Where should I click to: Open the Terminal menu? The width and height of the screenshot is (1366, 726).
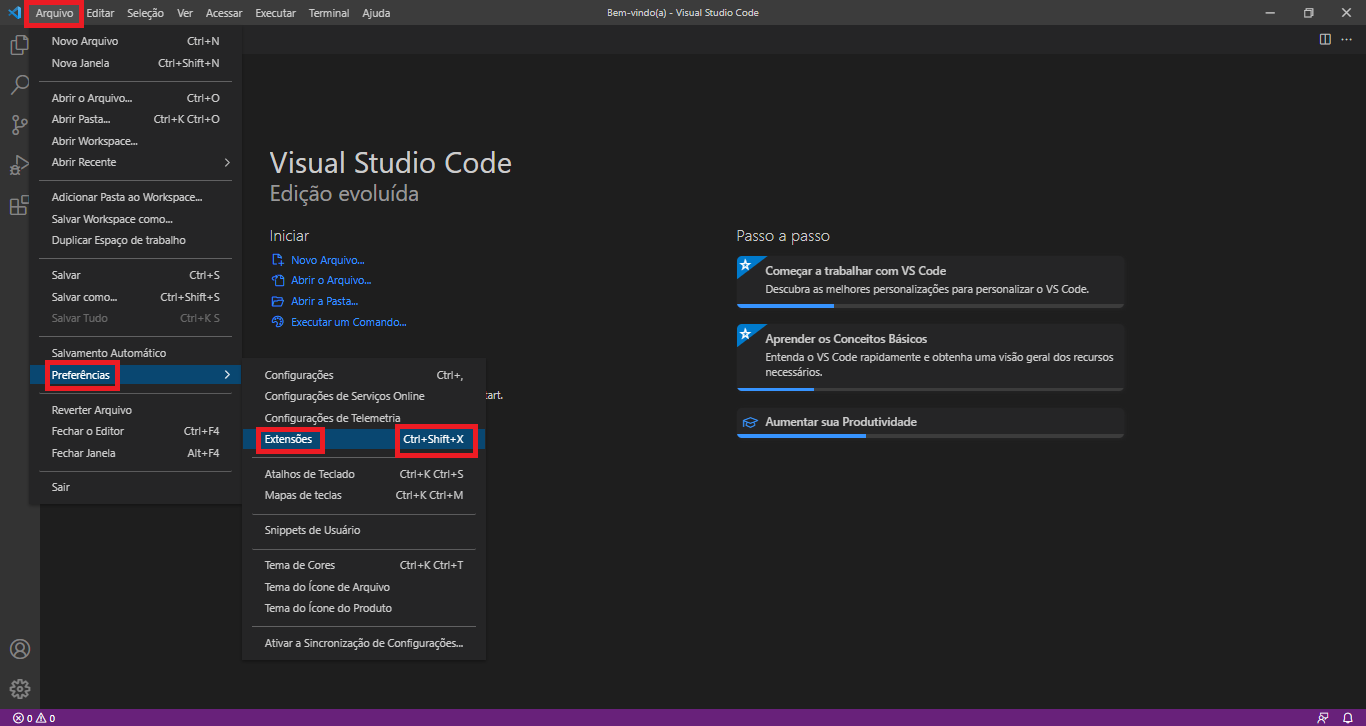[329, 13]
